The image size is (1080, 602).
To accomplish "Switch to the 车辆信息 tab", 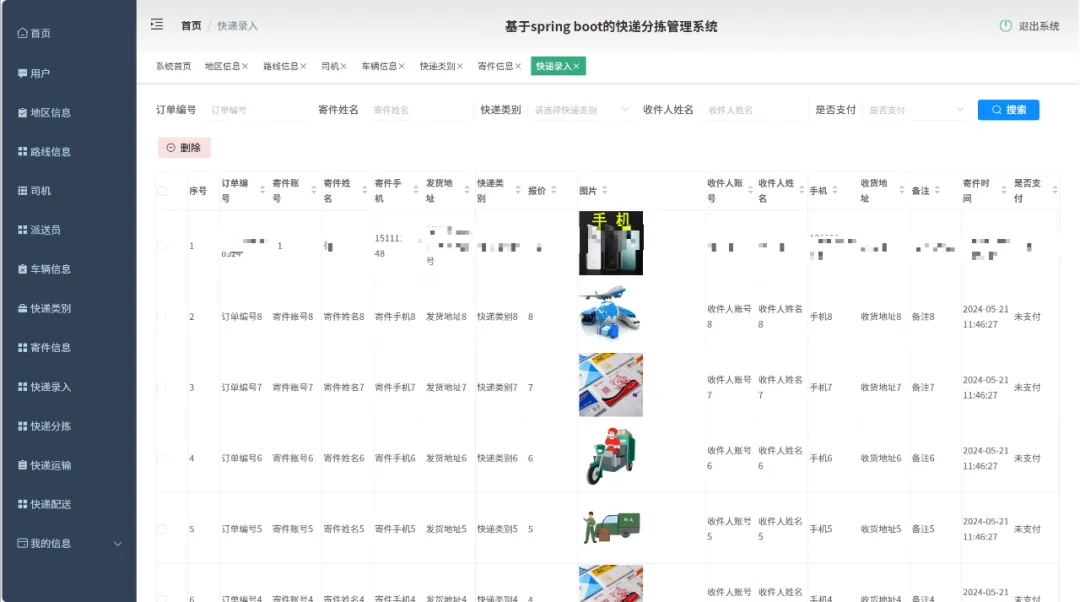I will click(379, 66).
